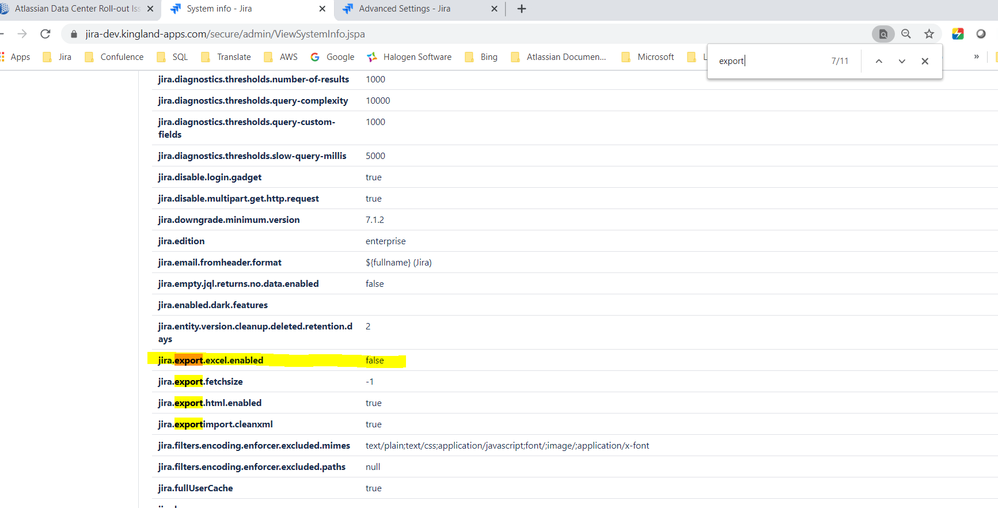Click jira.empty.jql.returns.no.data.enabled label

(x=239, y=283)
